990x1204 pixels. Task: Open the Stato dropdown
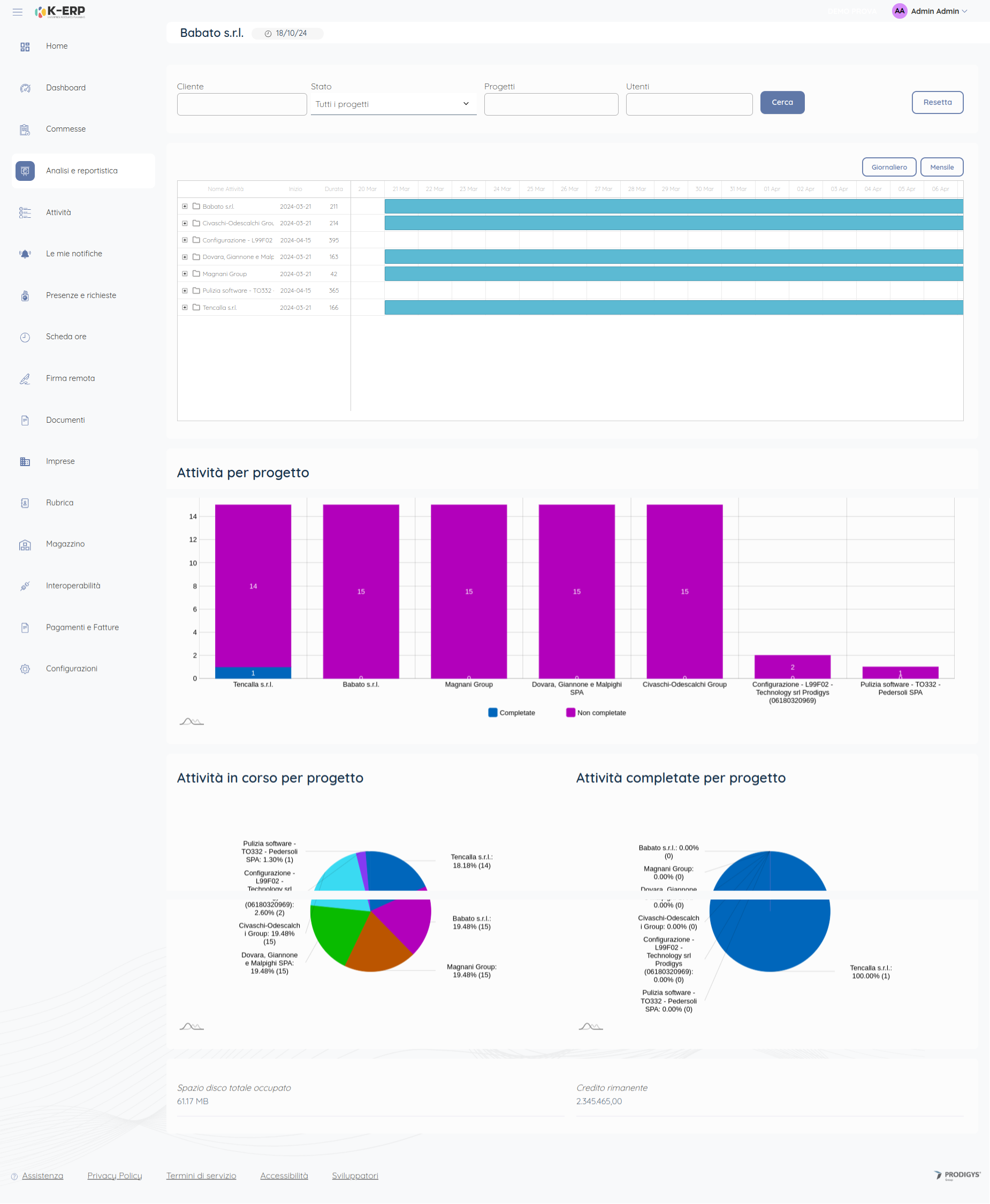tap(393, 104)
